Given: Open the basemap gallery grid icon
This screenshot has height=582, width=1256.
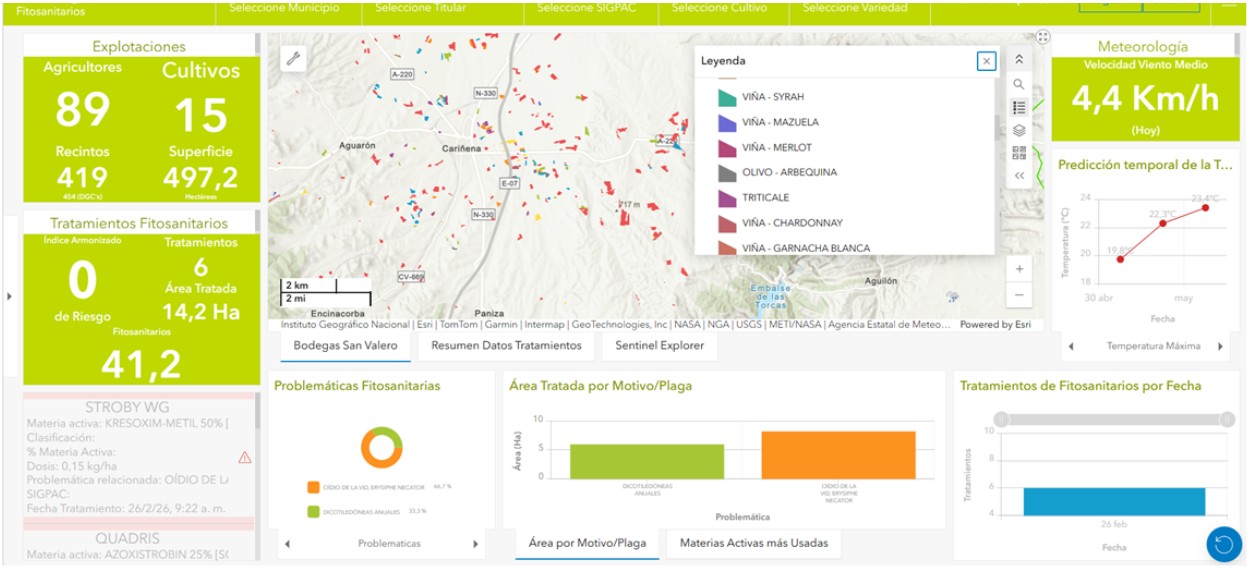Looking at the screenshot, I should [x=1019, y=153].
